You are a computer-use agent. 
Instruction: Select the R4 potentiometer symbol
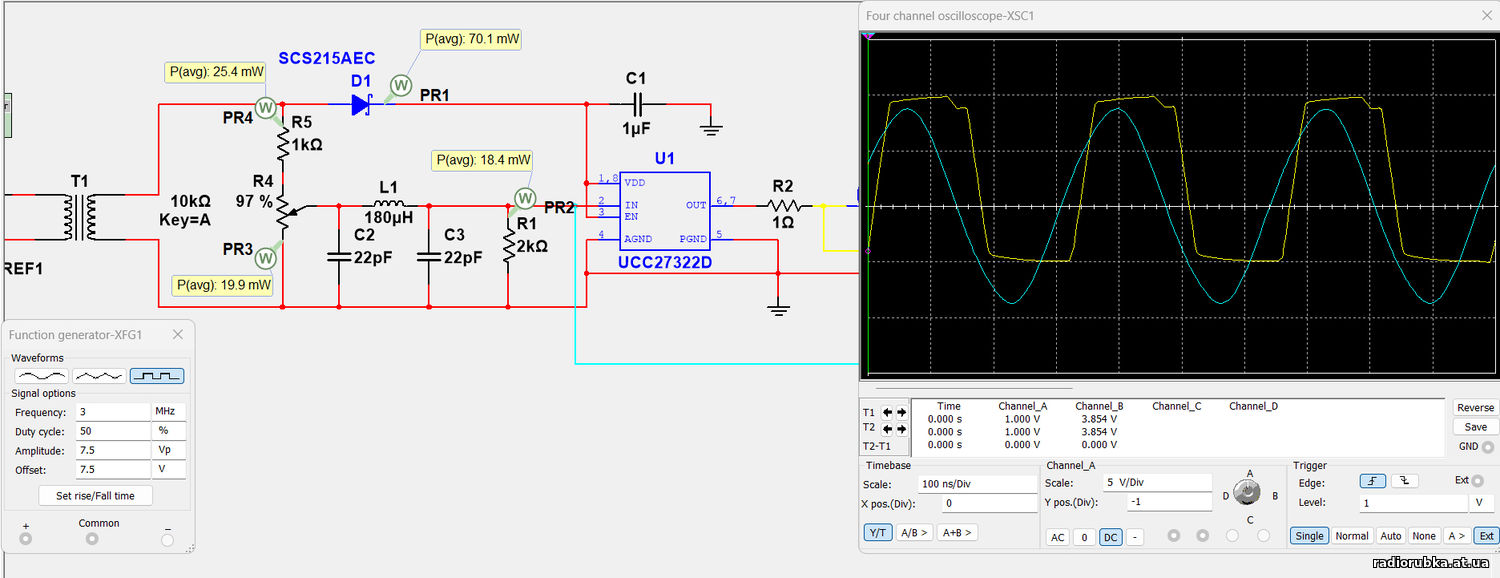[x=285, y=214]
